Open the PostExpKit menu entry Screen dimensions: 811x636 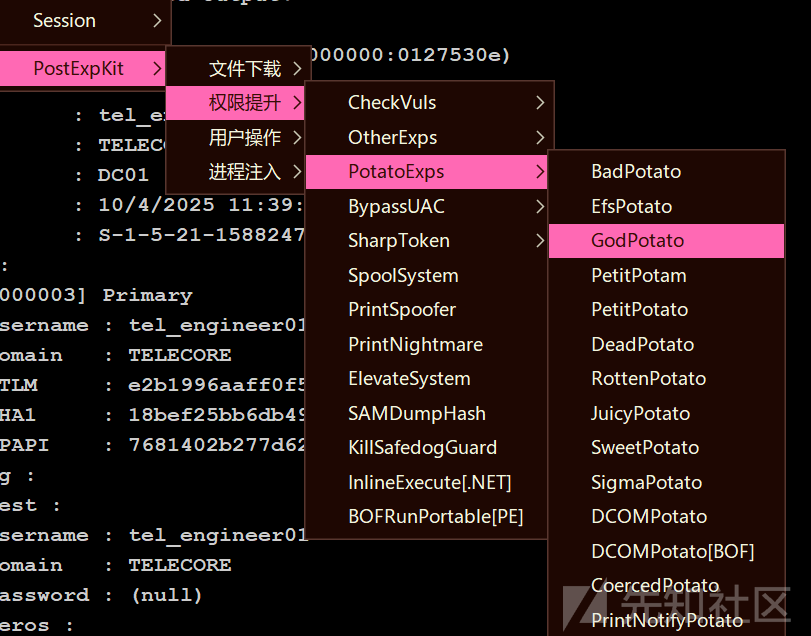(82, 68)
